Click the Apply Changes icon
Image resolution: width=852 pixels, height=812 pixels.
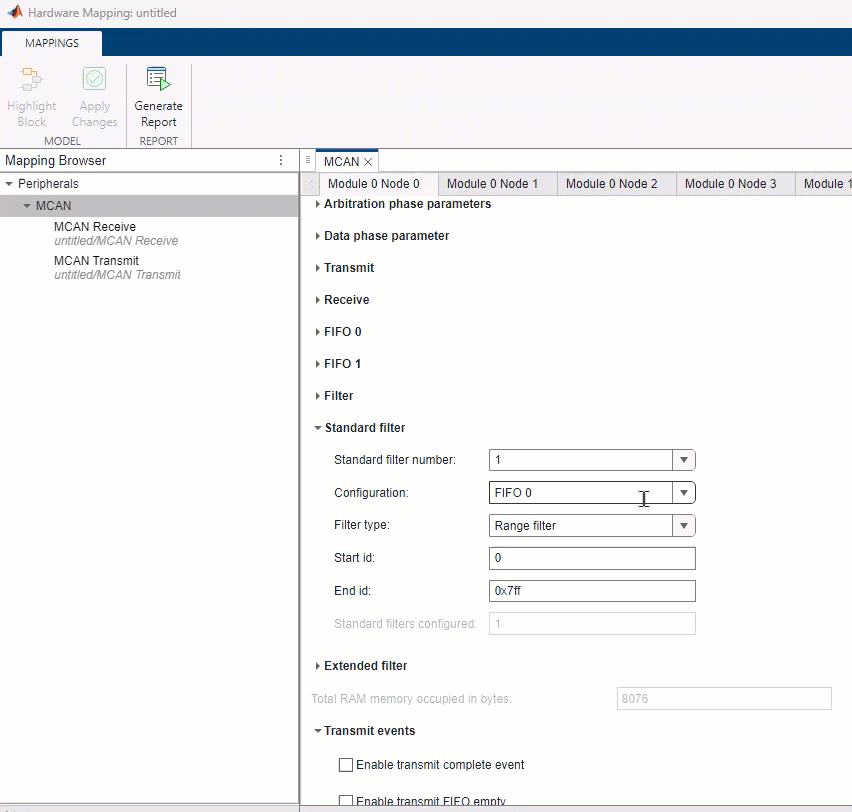click(x=94, y=95)
